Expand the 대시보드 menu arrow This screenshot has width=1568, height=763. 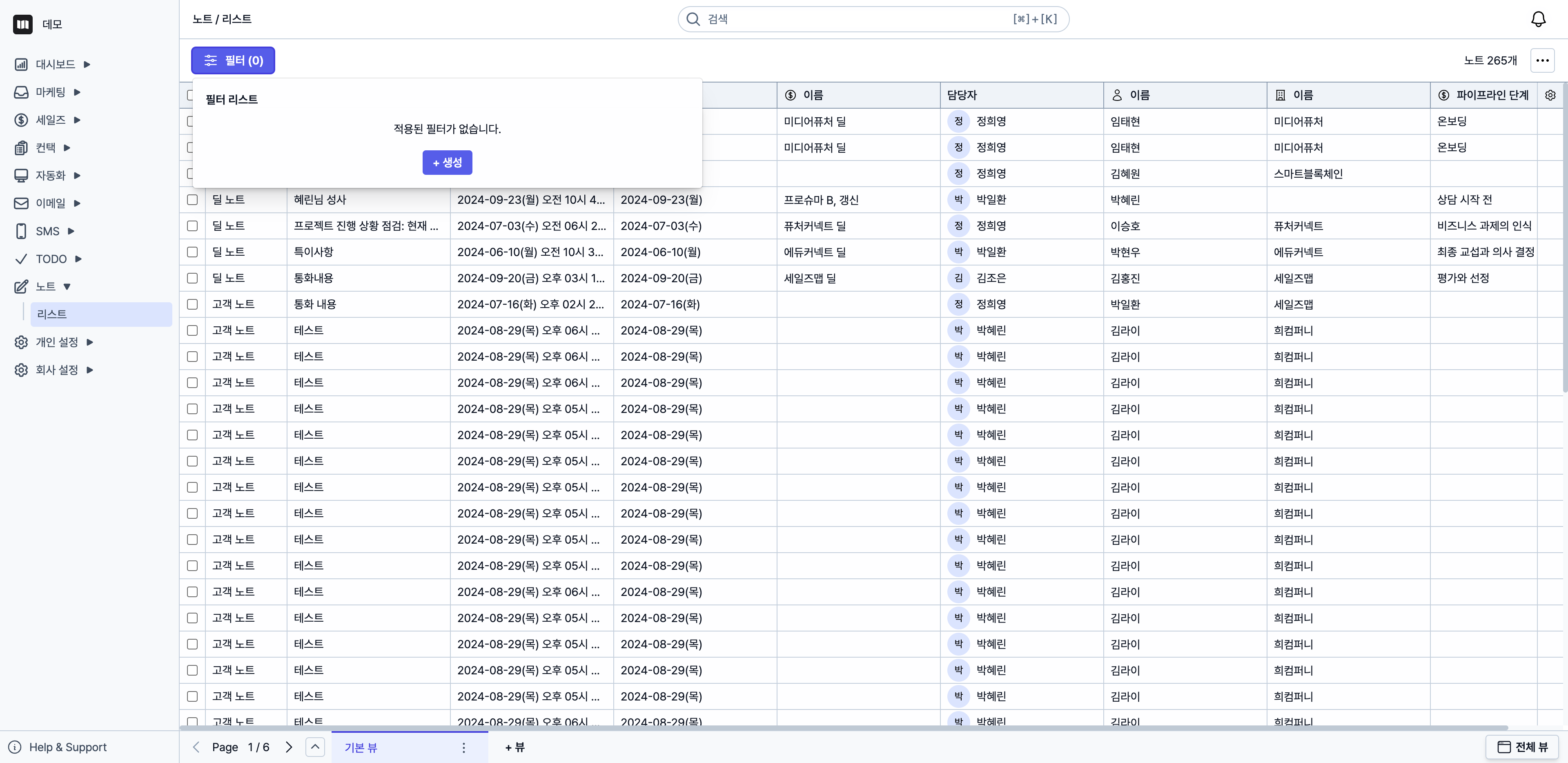tap(87, 65)
